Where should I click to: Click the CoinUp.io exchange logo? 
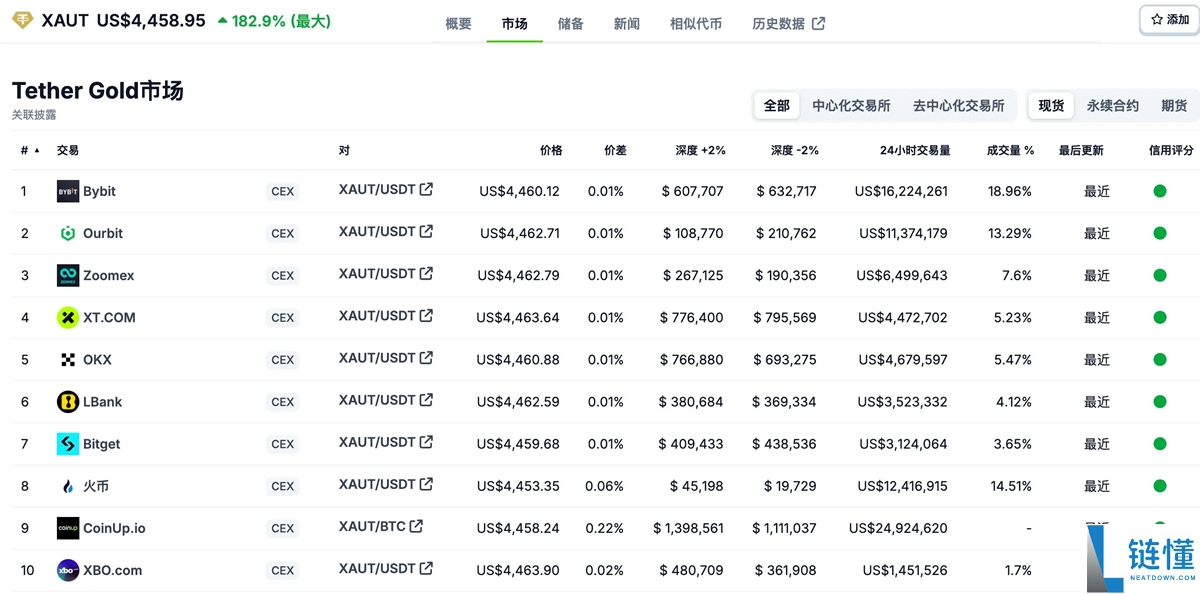[x=67, y=528]
